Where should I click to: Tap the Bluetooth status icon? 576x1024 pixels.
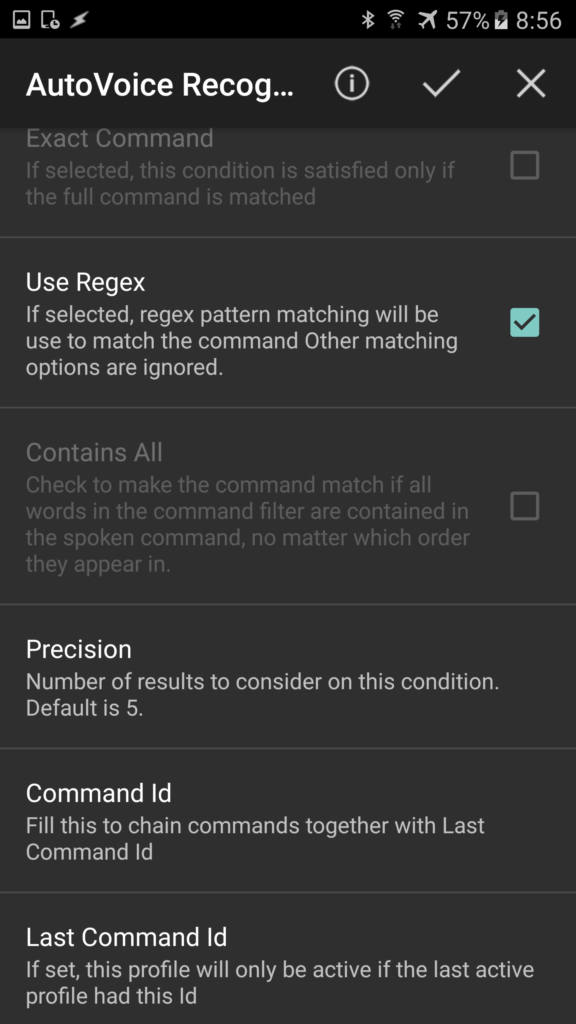tap(368, 20)
